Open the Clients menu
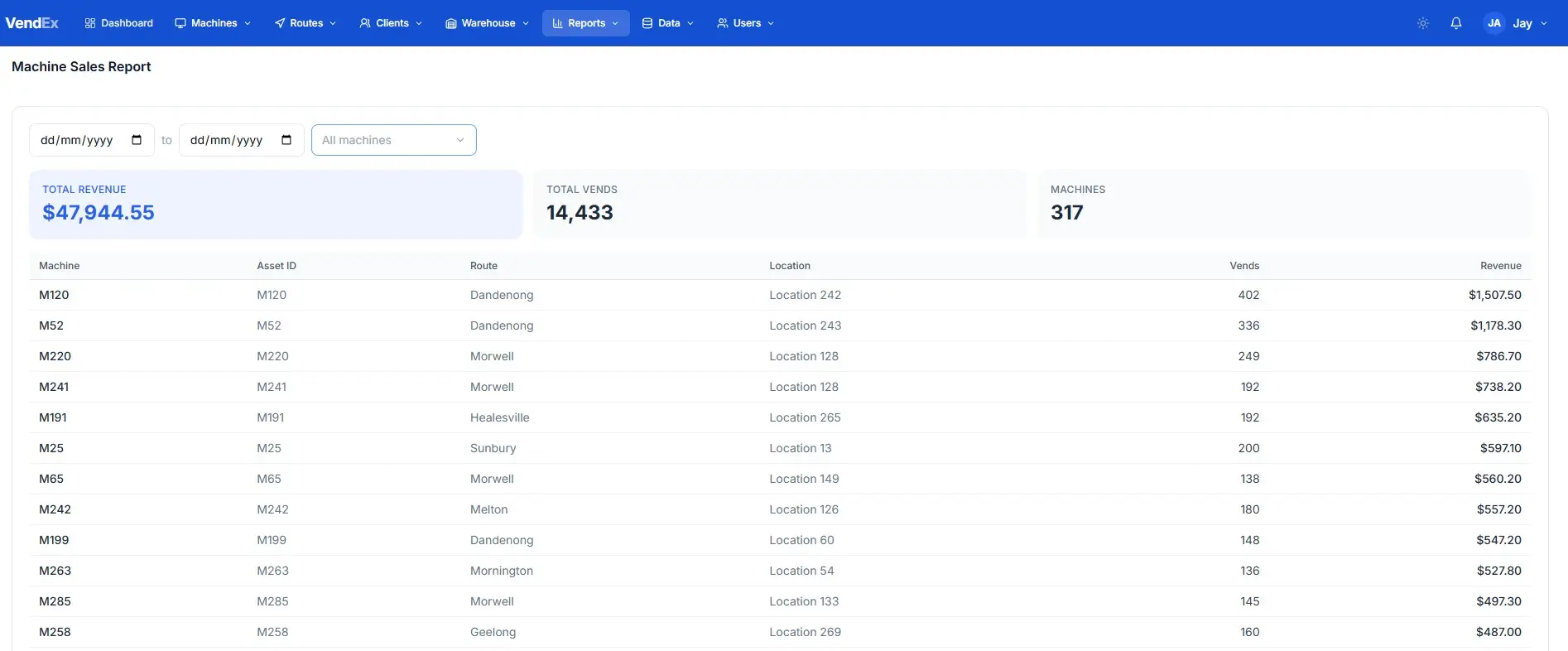1568x651 pixels. pos(391,23)
